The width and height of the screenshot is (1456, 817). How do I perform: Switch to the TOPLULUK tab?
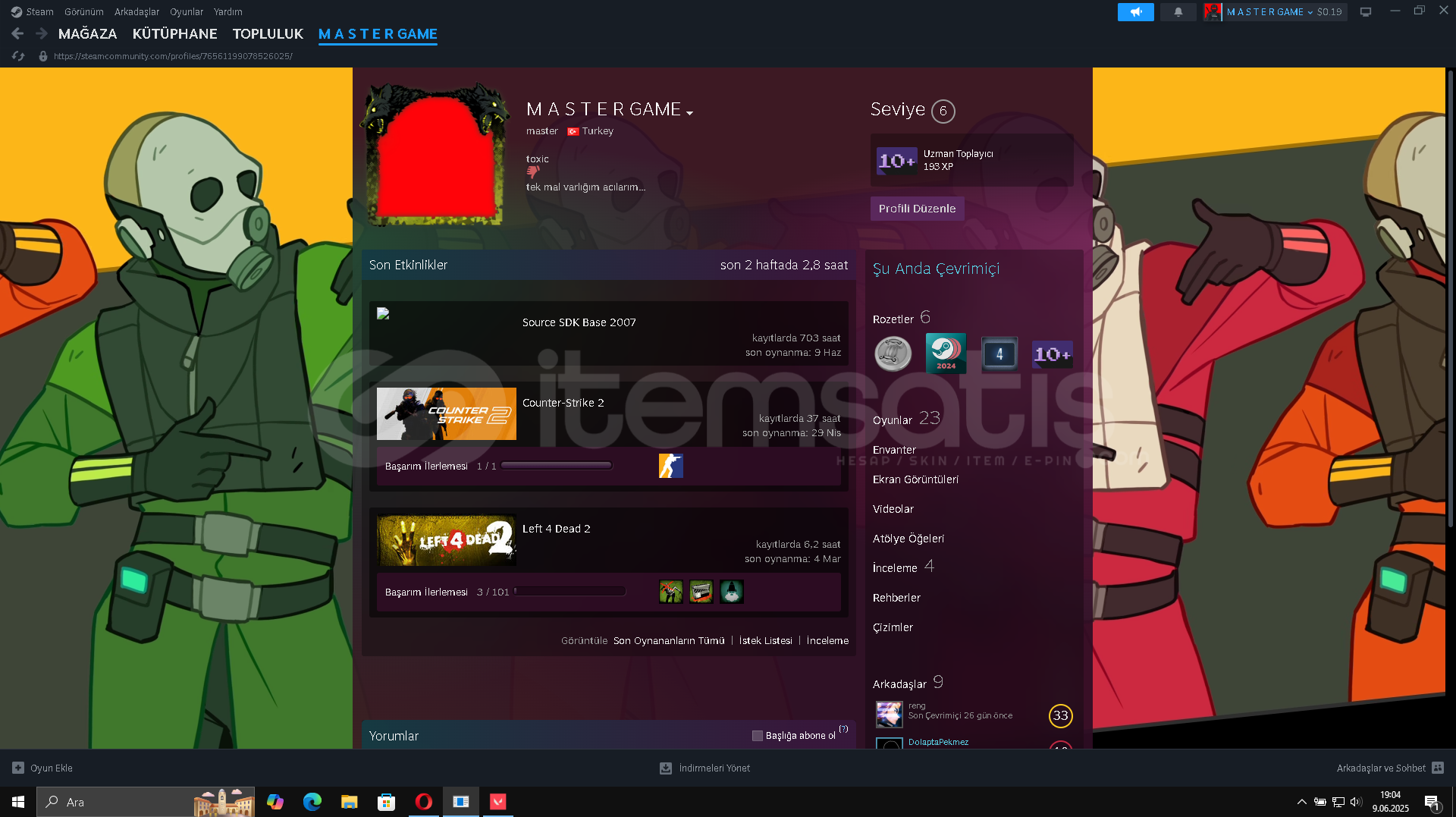(x=268, y=34)
